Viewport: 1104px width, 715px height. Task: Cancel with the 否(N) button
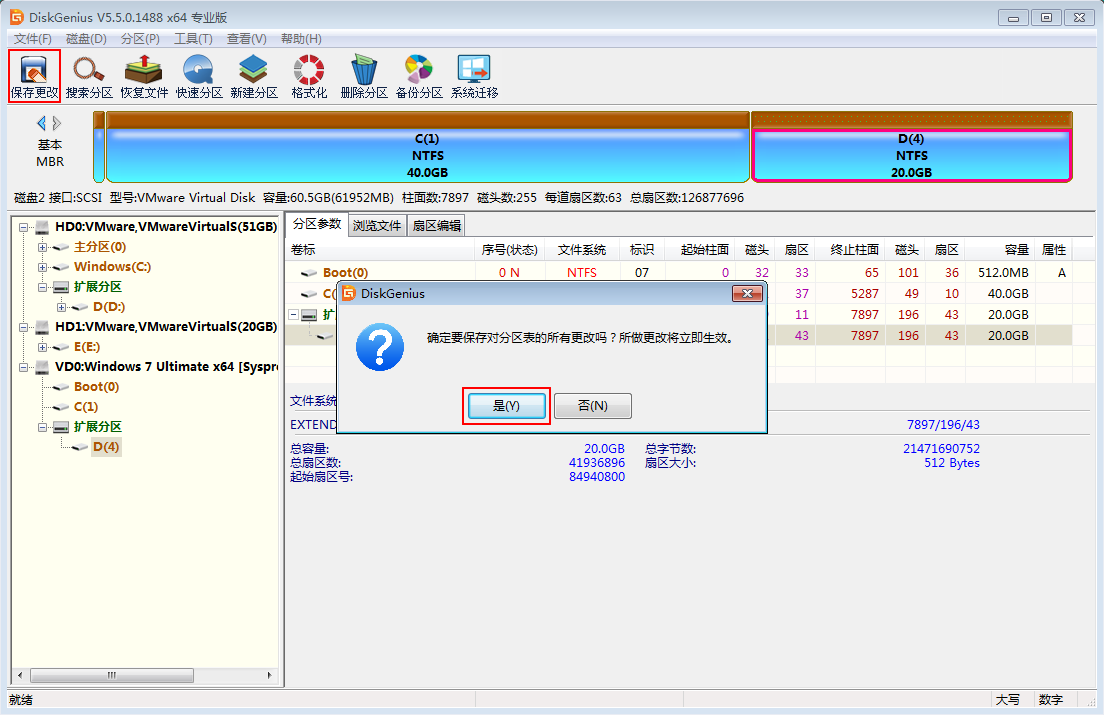coord(593,406)
